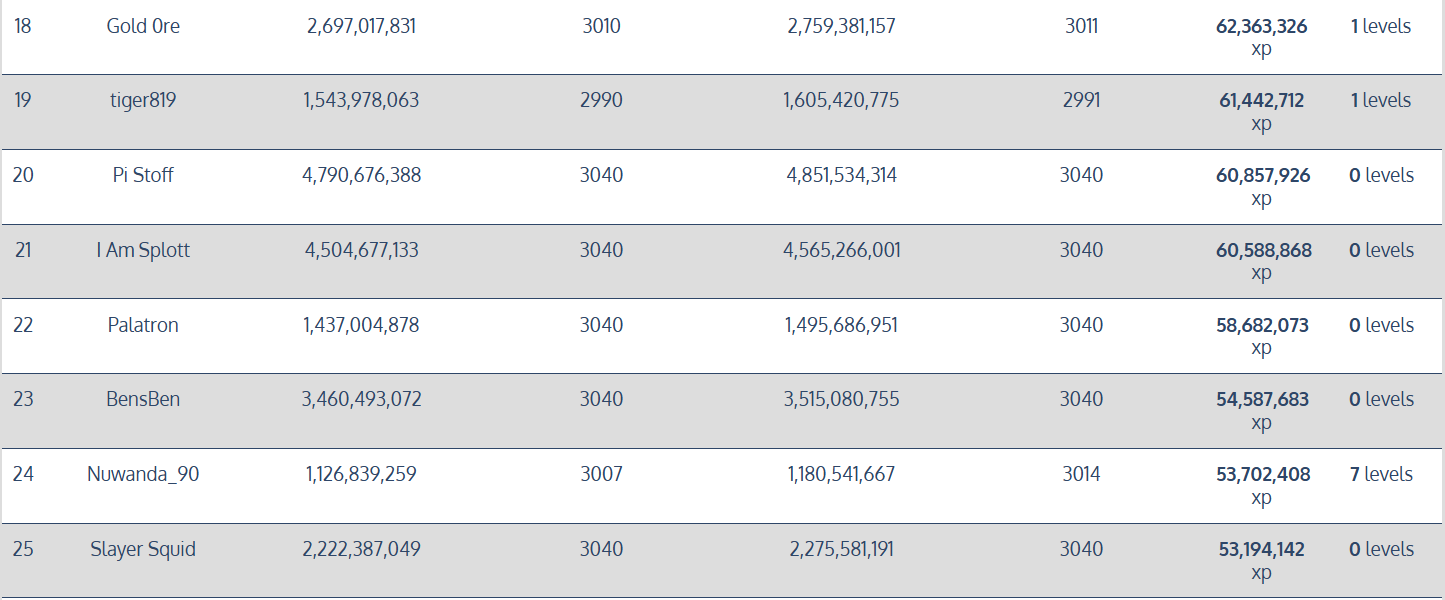Open Gold 0re player profile link
Viewport: 1445px width, 600px height.
[143, 26]
